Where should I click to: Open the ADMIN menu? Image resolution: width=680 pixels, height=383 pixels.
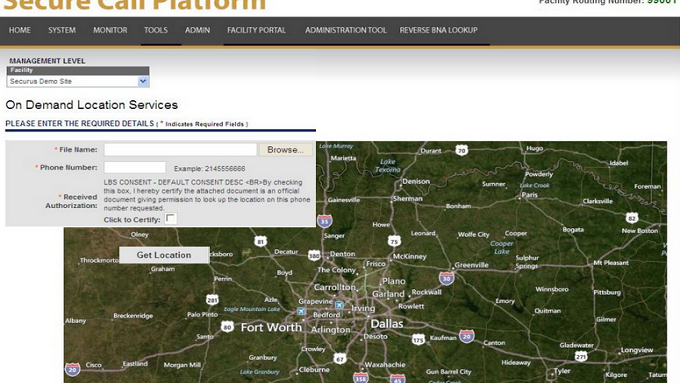pos(197,30)
